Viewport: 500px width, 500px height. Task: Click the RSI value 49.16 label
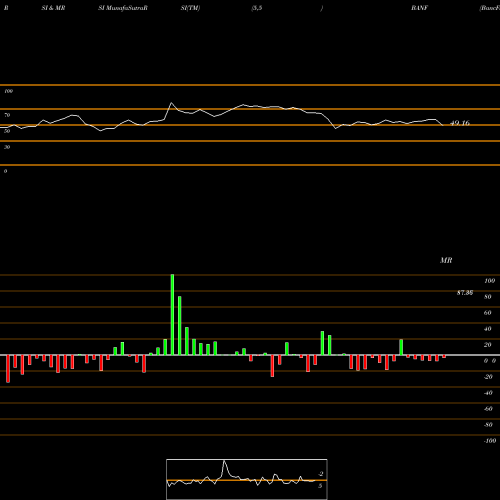(x=460, y=123)
